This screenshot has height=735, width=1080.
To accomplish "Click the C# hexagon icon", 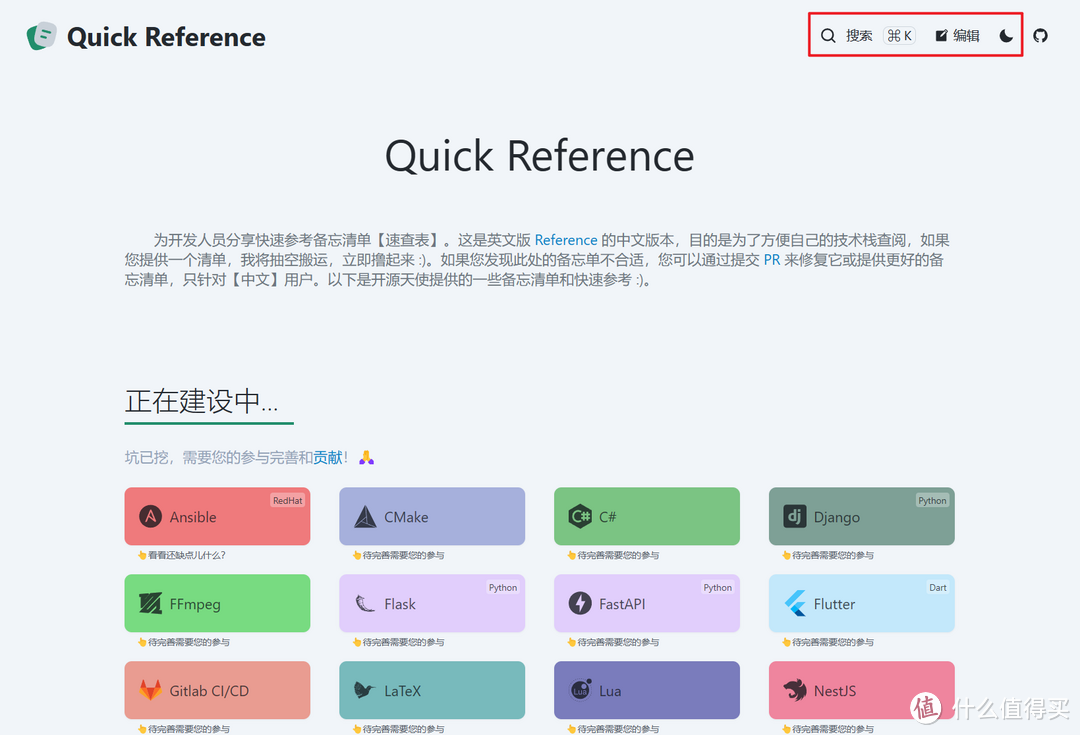I will 580,516.
